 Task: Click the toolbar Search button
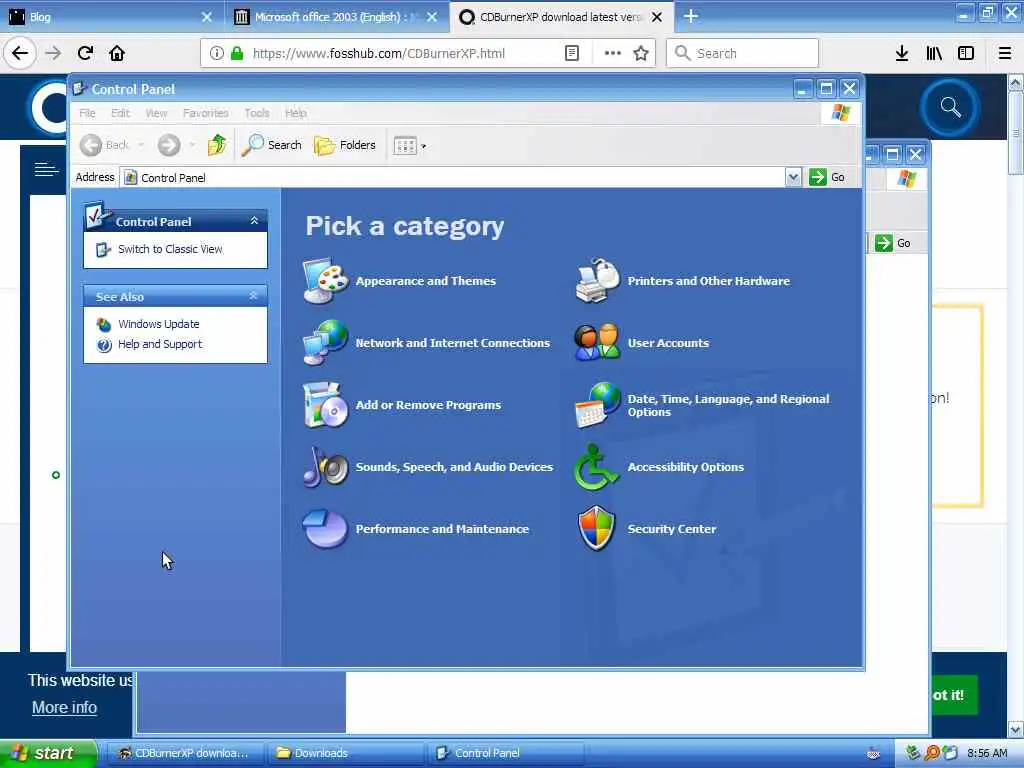tap(271, 145)
